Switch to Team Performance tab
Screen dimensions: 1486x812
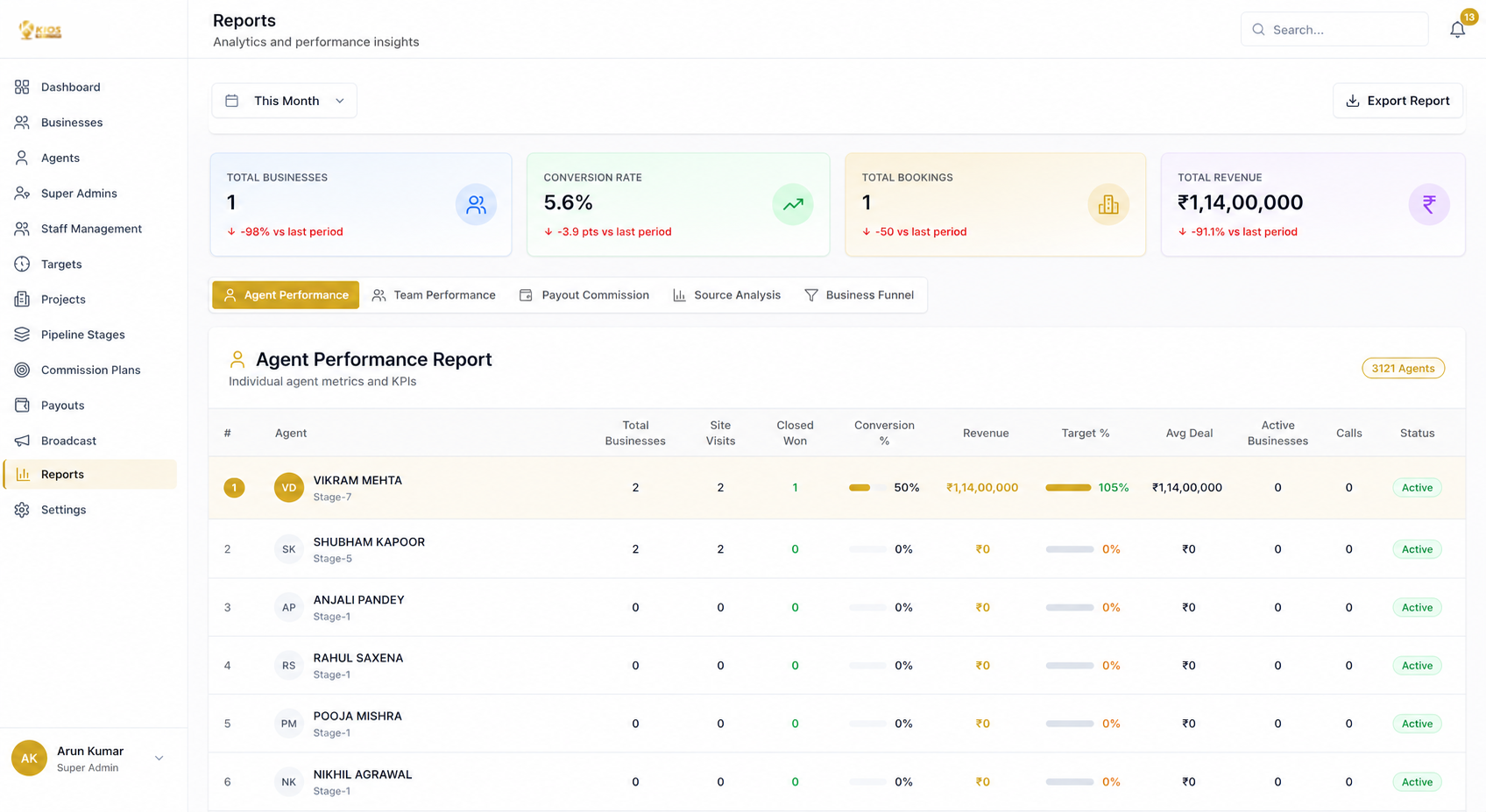click(x=434, y=295)
